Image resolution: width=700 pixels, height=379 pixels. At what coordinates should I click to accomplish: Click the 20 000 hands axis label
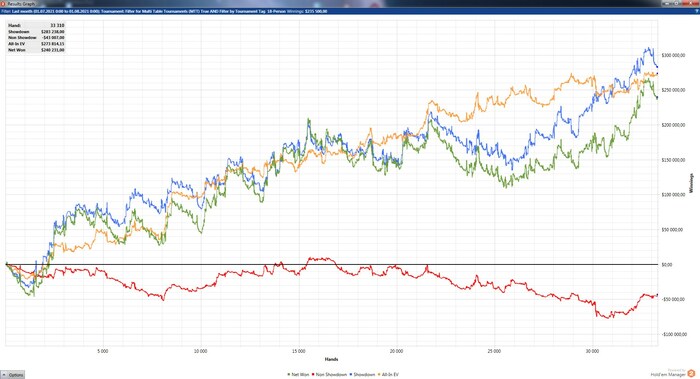click(396, 351)
